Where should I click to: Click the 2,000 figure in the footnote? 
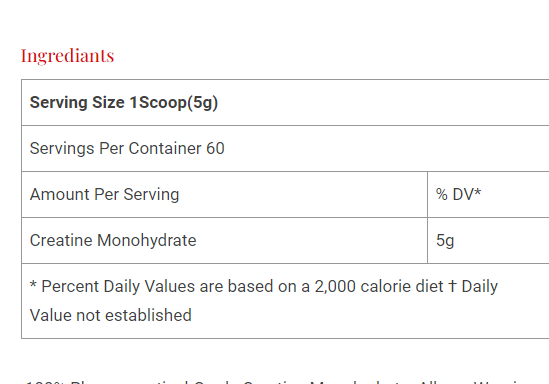[x=335, y=287]
